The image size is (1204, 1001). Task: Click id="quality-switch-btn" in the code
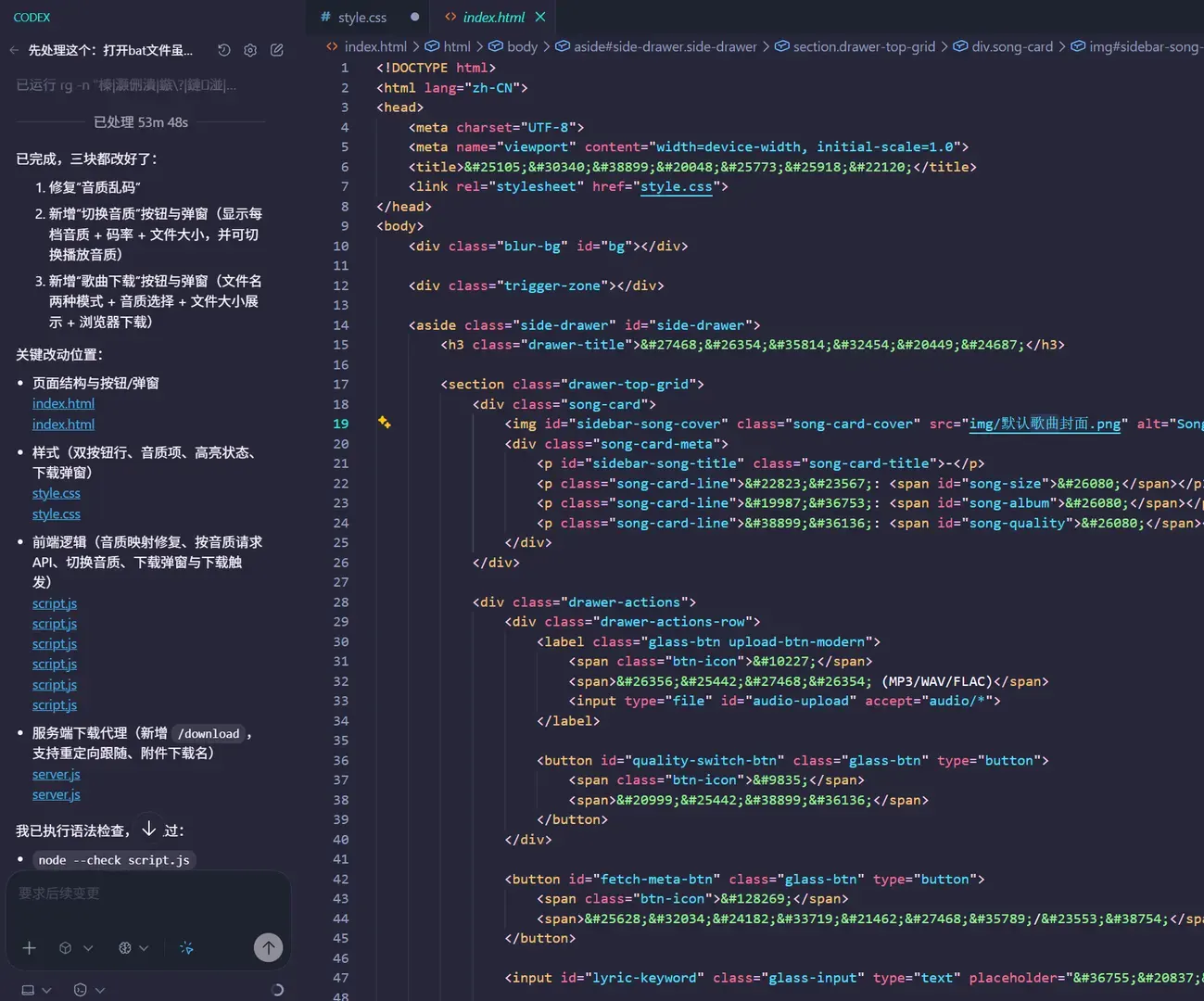[x=691, y=760]
